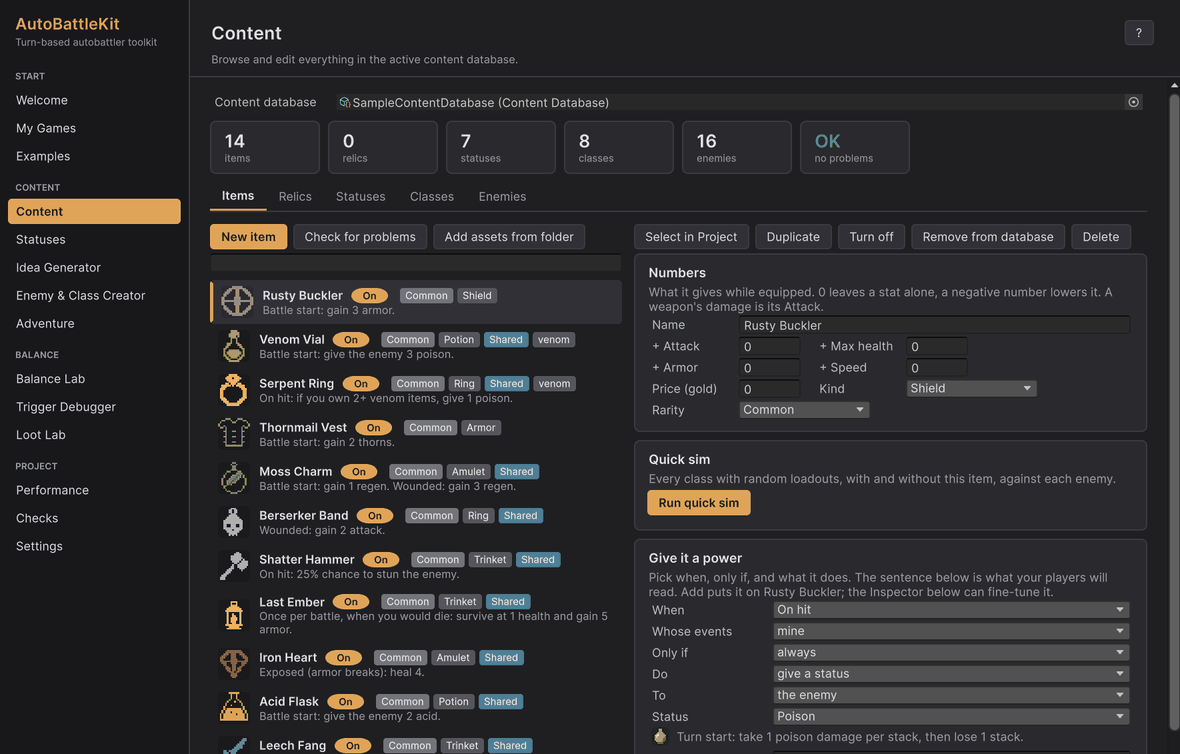The image size is (1180, 754).
Task: Click the Iron Heart icon
Action: tap(234, 664)
